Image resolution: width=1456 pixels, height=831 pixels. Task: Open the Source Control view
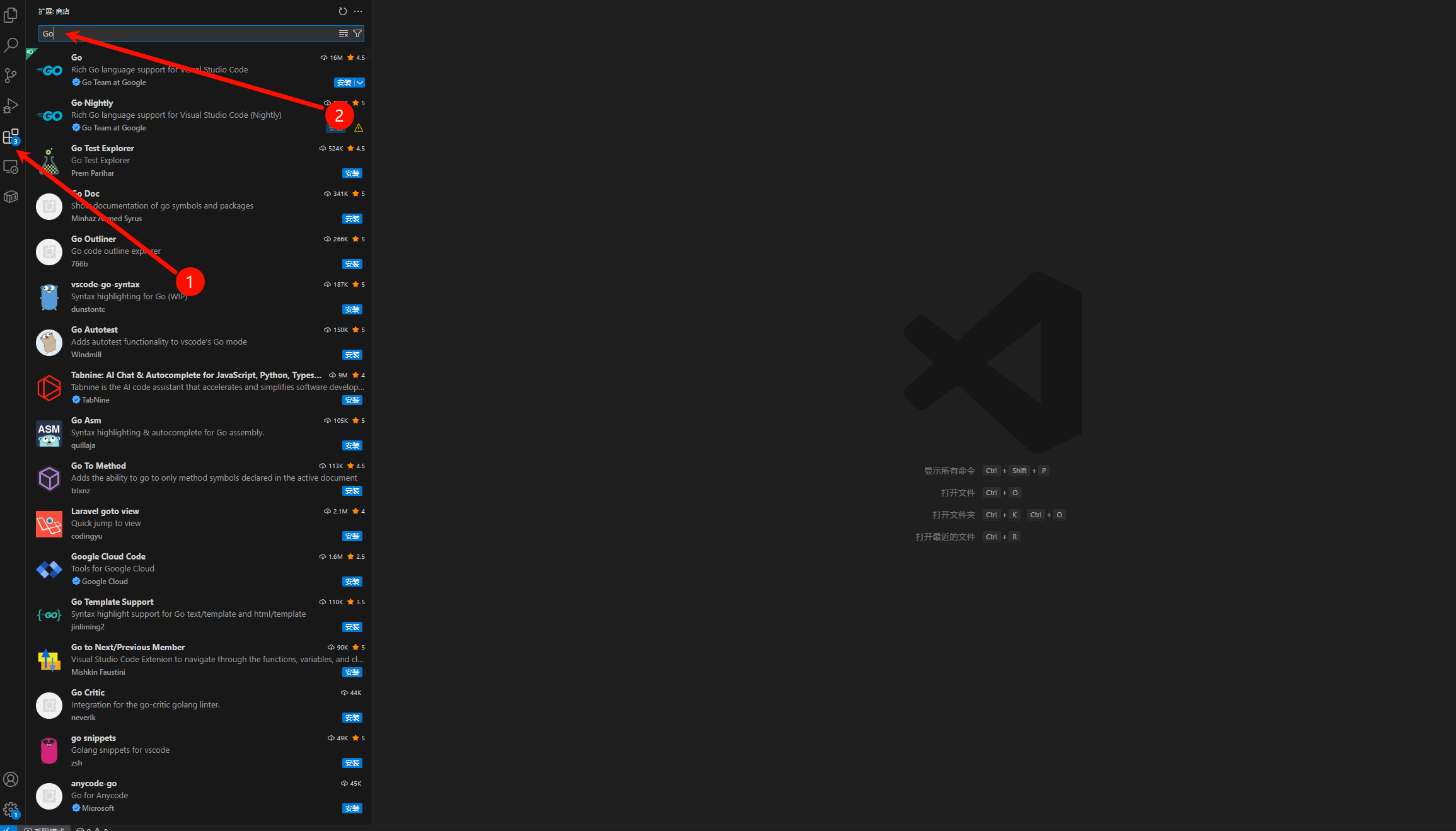11,76
